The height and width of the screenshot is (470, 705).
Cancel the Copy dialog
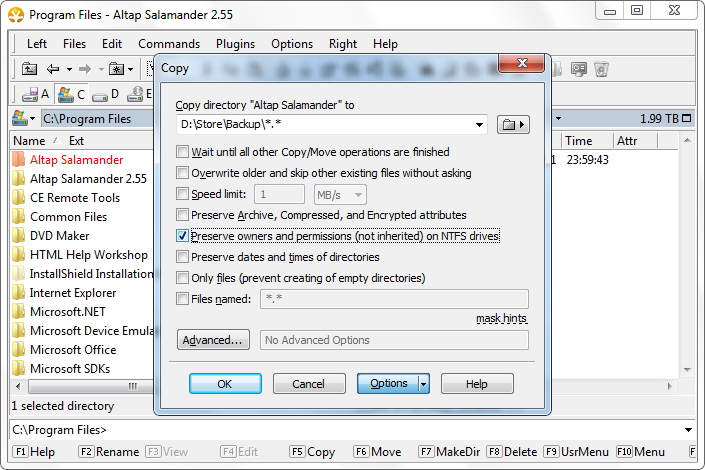coord(309,384)
